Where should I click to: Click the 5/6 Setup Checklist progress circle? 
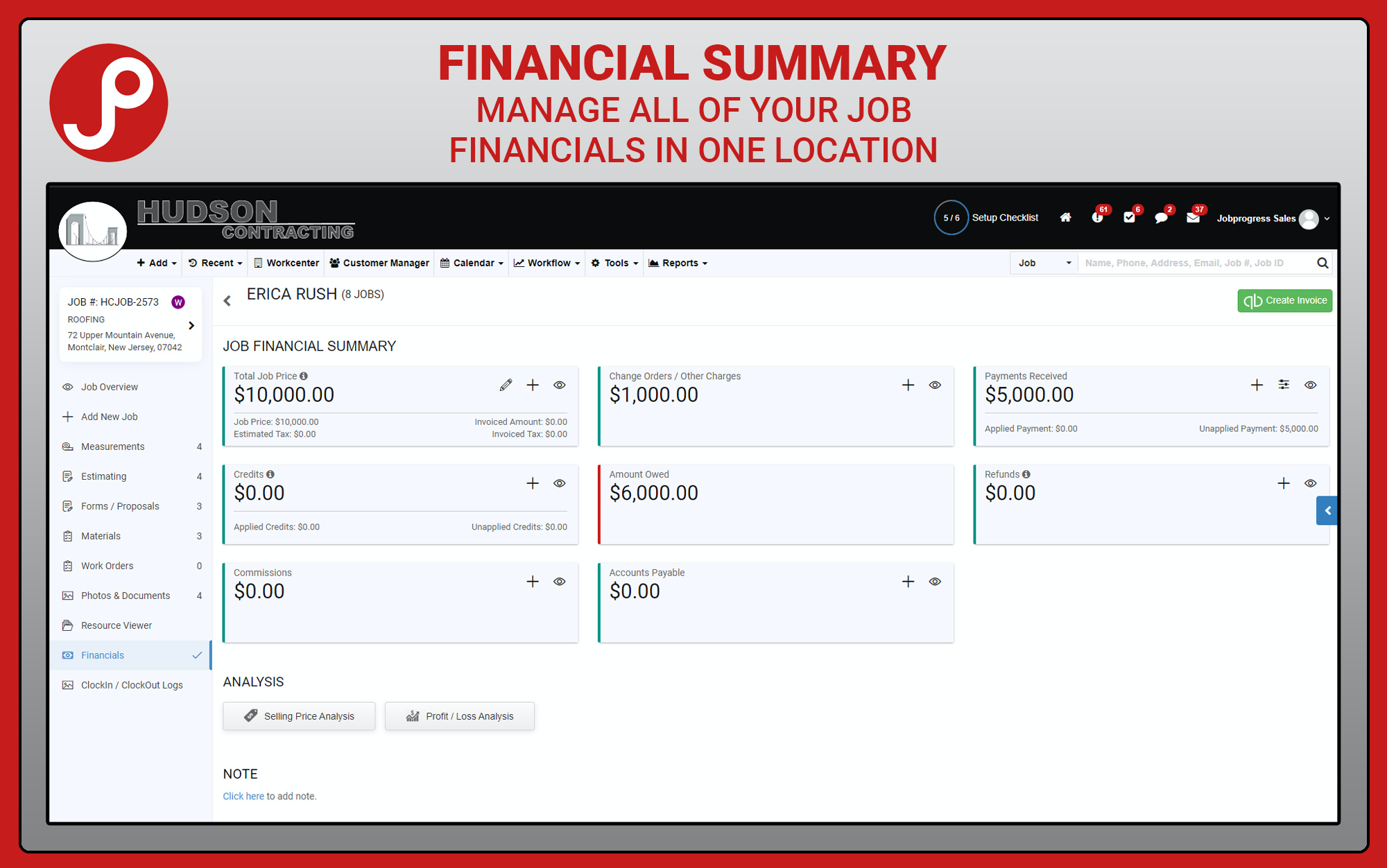[951, 218]
